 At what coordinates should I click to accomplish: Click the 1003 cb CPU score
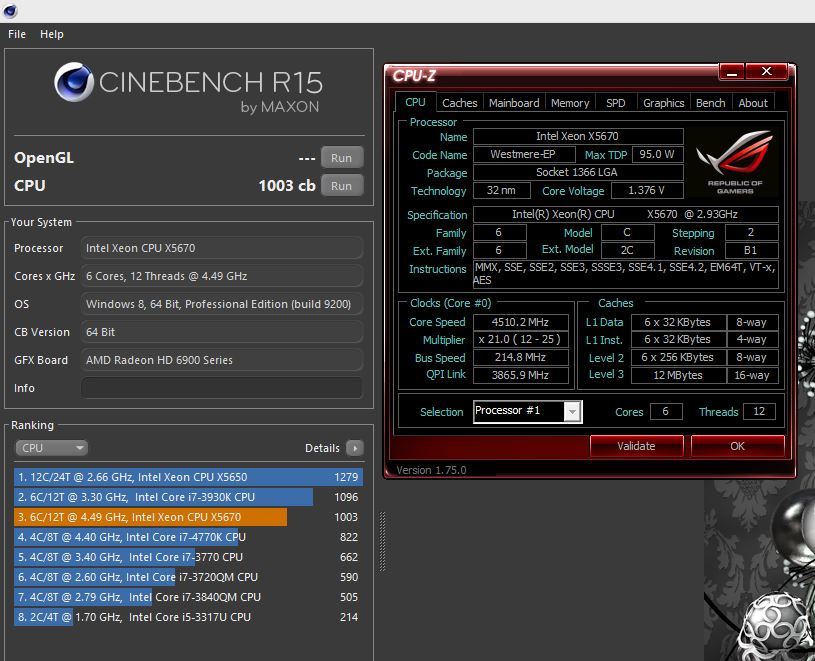(x=287, y=186)
